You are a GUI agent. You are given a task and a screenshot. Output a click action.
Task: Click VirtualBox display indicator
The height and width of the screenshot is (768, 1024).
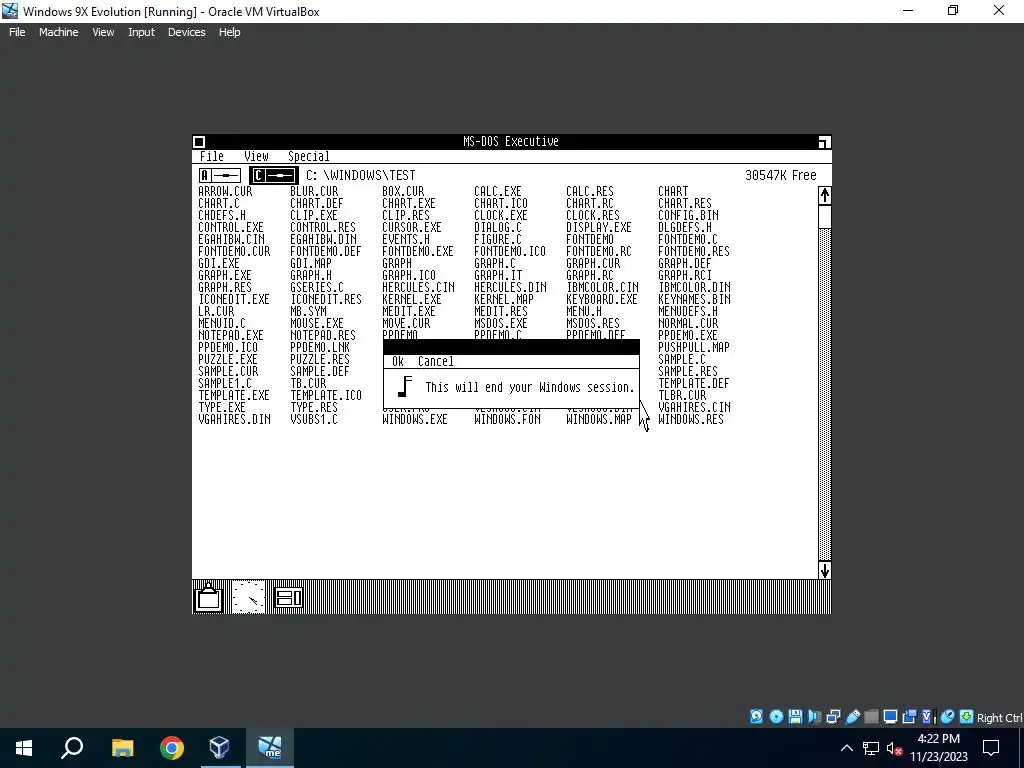[889, 716]
